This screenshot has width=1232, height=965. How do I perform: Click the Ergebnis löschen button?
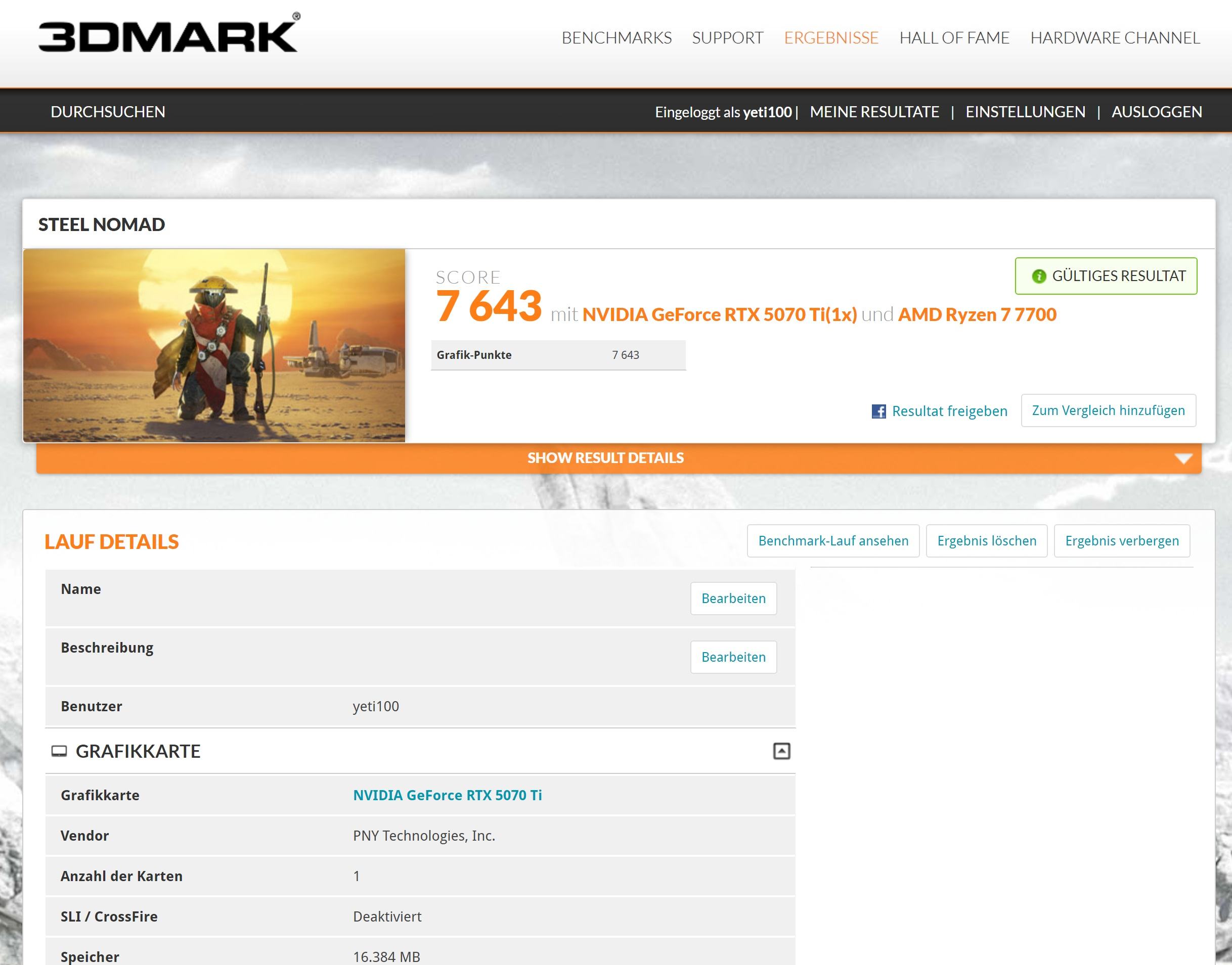(x=986, y=541)
